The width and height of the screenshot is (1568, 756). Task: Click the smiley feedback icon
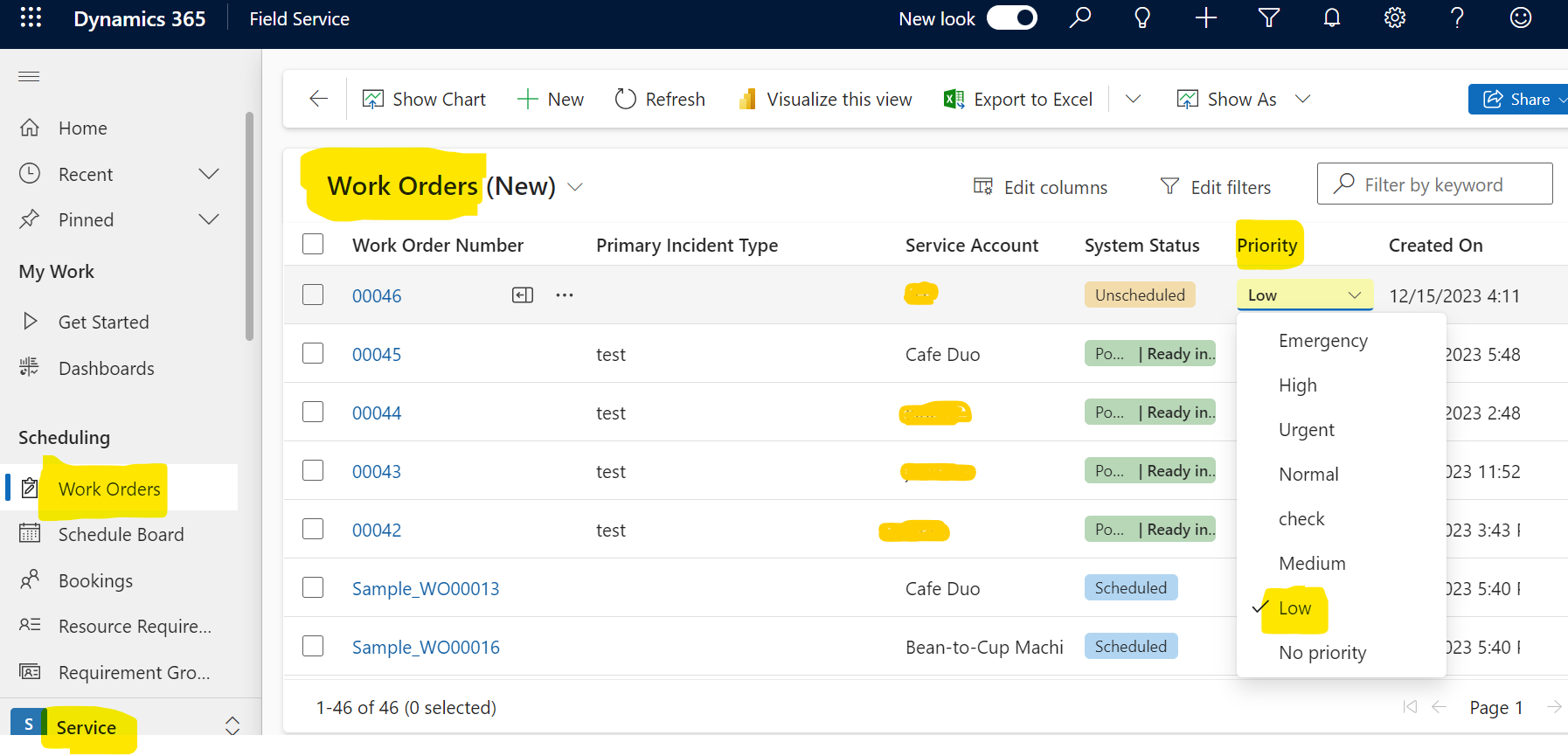pos(1521,17)
